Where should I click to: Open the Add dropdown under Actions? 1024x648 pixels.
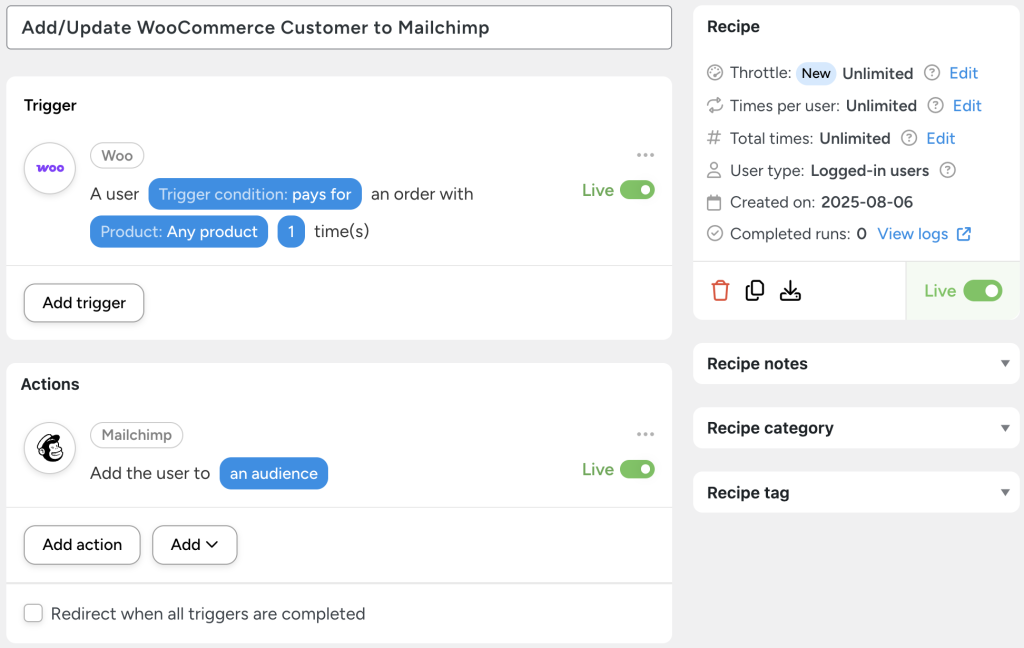click(194, 545)
